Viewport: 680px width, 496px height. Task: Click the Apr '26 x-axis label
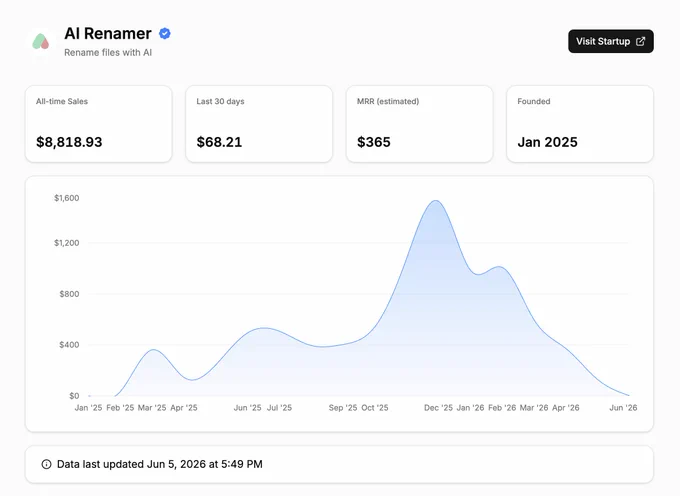pyautogui.click(x=566, y=408)
